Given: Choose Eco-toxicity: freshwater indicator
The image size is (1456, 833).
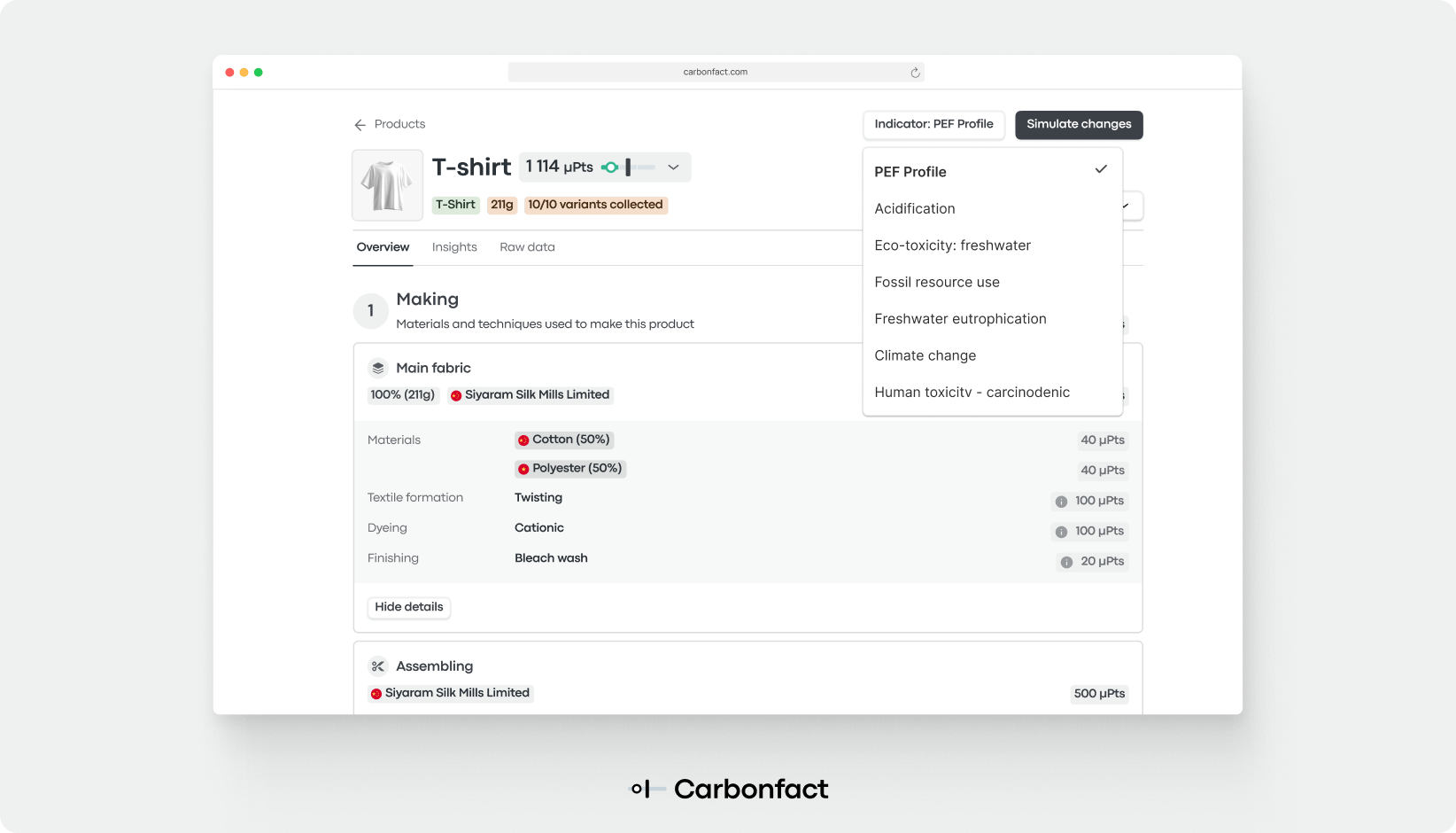Looking at the screenshot, I should [x=992, y=245].
